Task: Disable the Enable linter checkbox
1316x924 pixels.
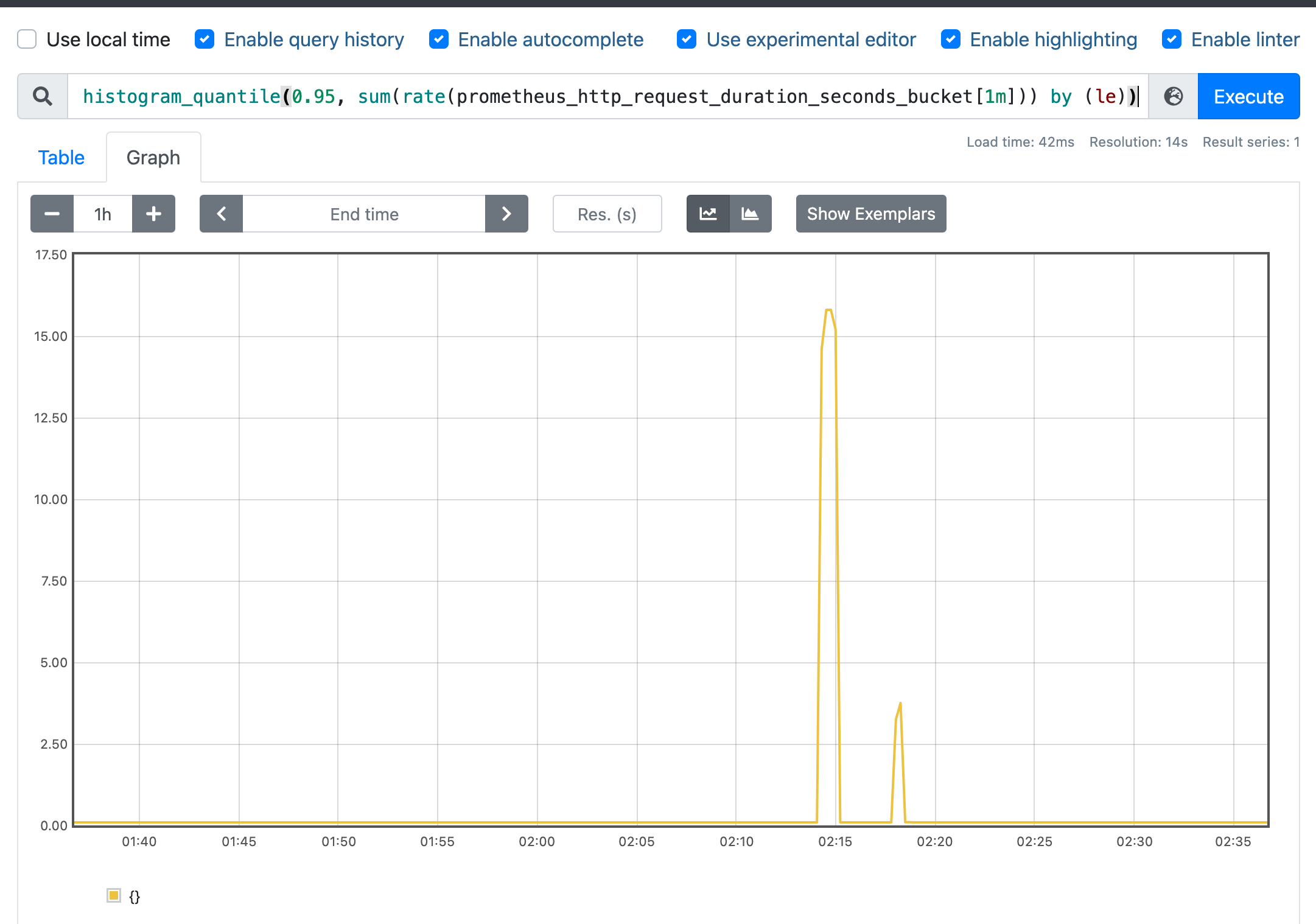Action: click(1172, 40)
